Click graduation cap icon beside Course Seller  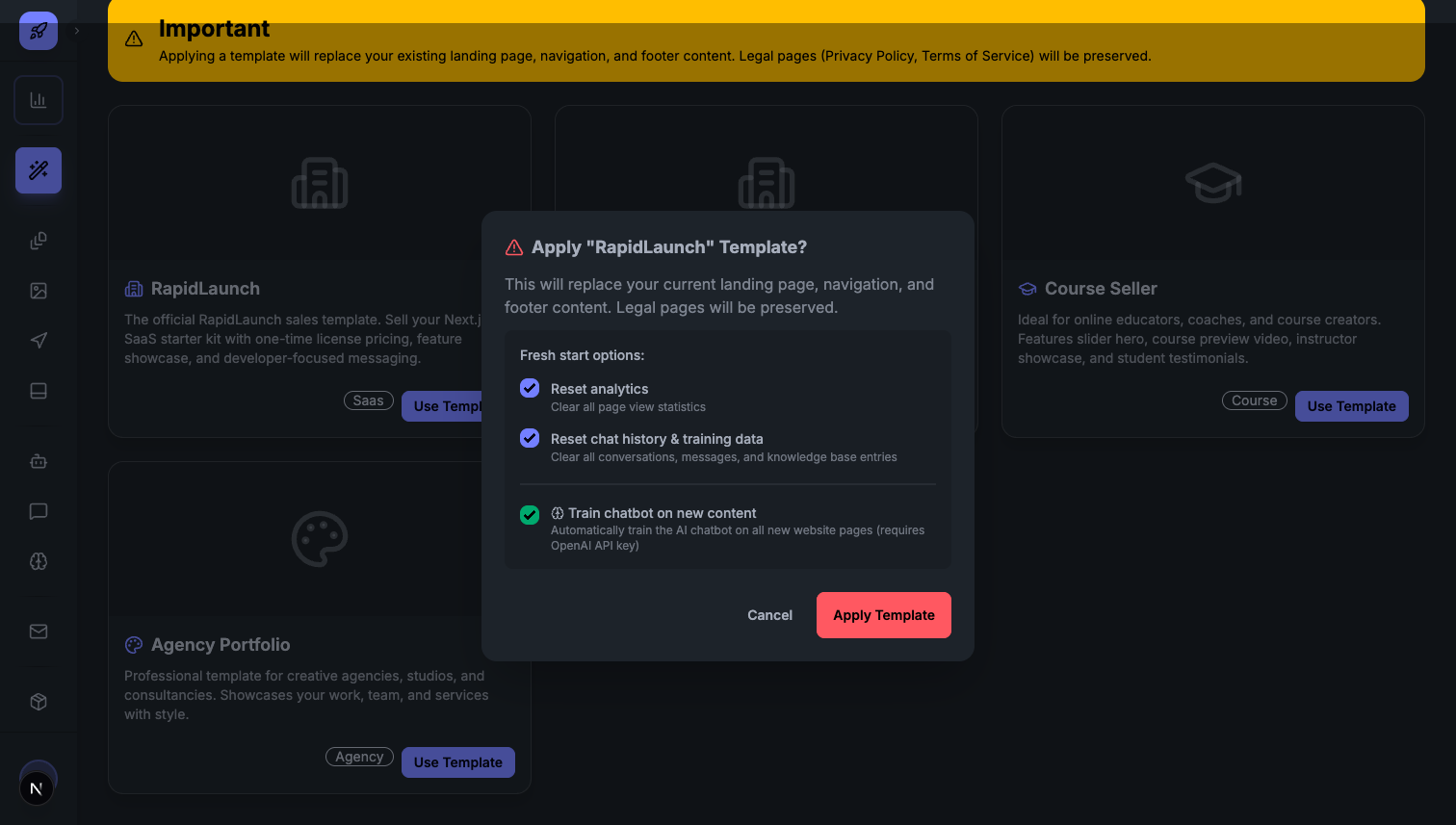[1027, 289]
